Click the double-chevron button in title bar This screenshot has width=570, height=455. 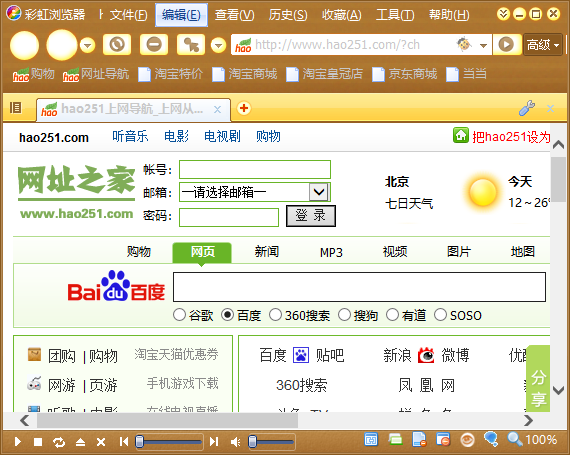[x=503, y=14]
